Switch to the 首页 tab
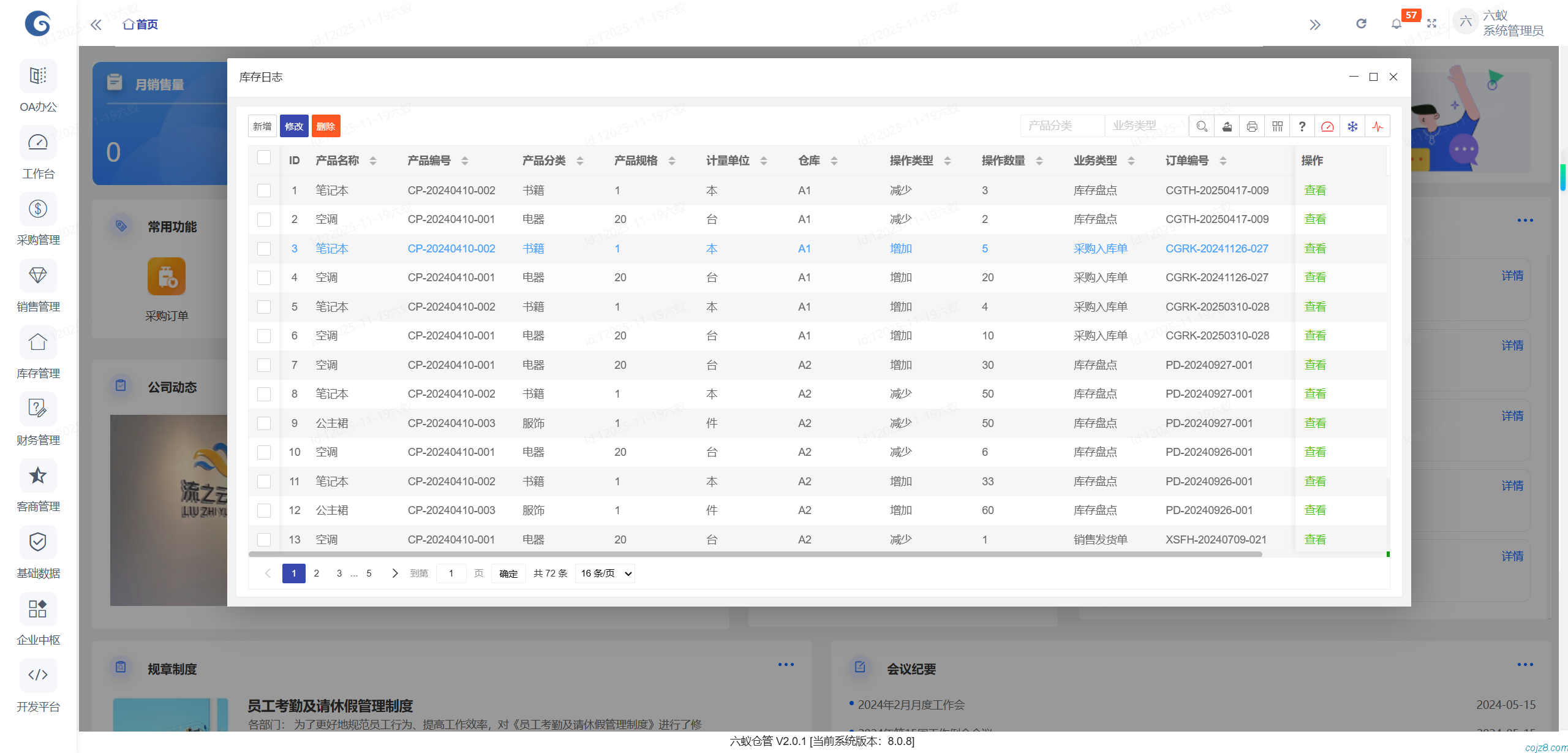Image resolution: width=1568 pixels, height=753 pixels. coord(139,24)
